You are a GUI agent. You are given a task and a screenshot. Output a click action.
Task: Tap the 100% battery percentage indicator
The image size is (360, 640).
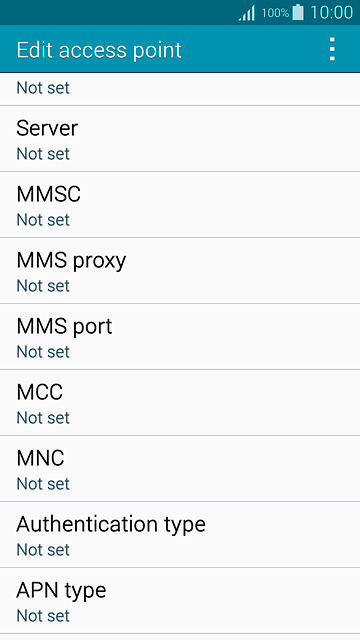[275, 13]
